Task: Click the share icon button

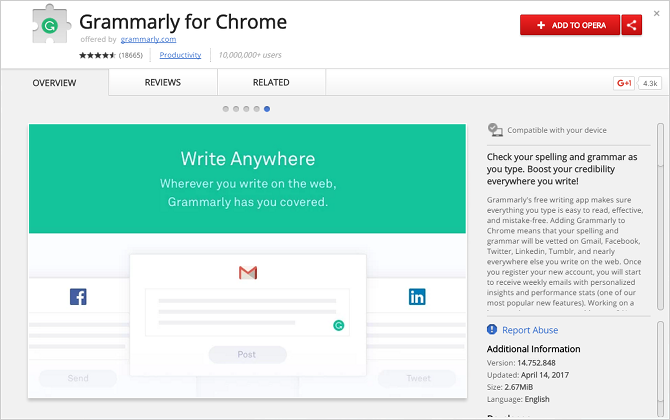Action: (x=632, y=25)
